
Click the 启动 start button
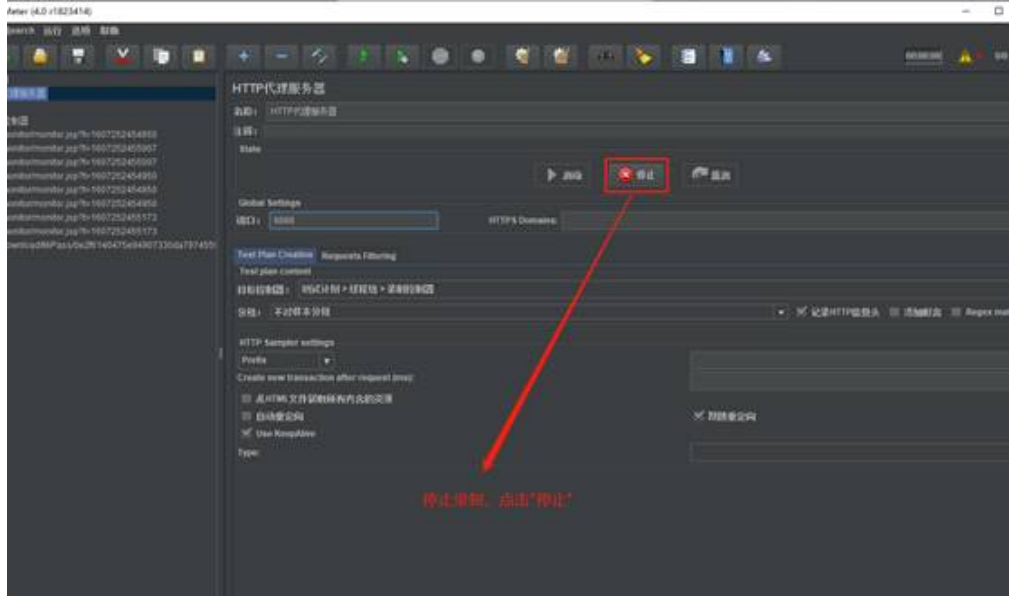(563, 175)
